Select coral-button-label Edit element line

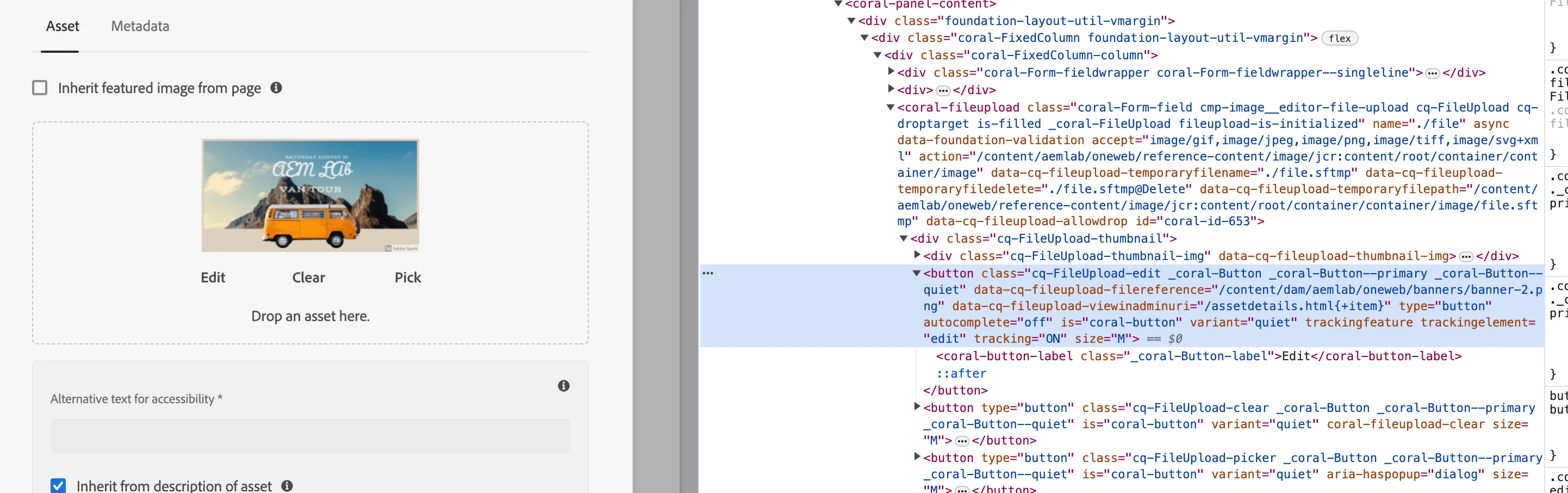click(x=1198, y=356)
